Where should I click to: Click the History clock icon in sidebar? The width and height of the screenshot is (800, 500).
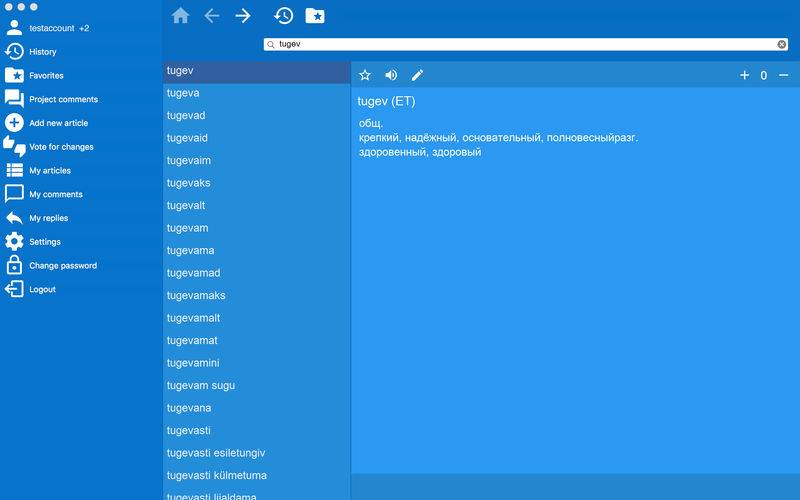tap(14, 52)
